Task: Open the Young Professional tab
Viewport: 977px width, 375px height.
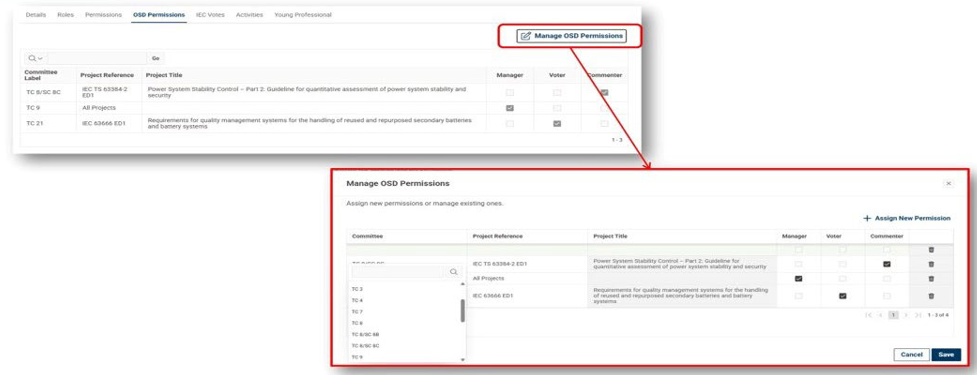Action: [303, 14]
